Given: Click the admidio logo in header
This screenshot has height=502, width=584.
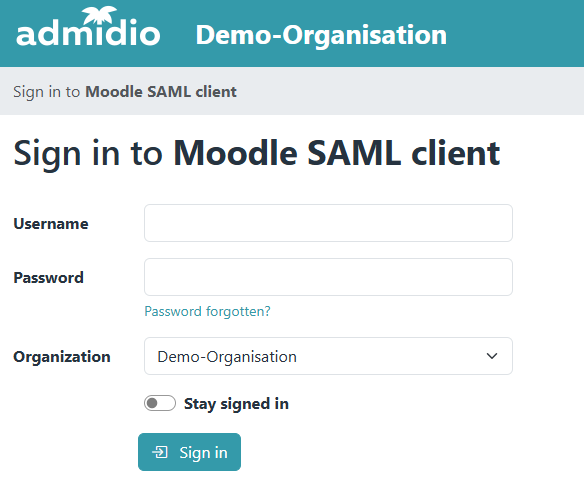Looking at the screenshot, I should pyautogui.click(x=88, y=26).
